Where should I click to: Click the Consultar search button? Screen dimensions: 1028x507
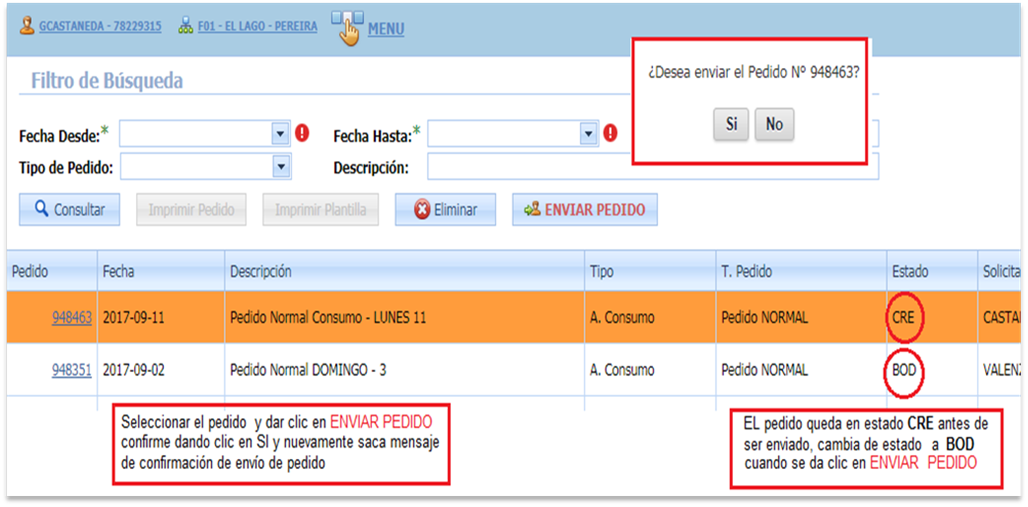click(x=69, y=210)
